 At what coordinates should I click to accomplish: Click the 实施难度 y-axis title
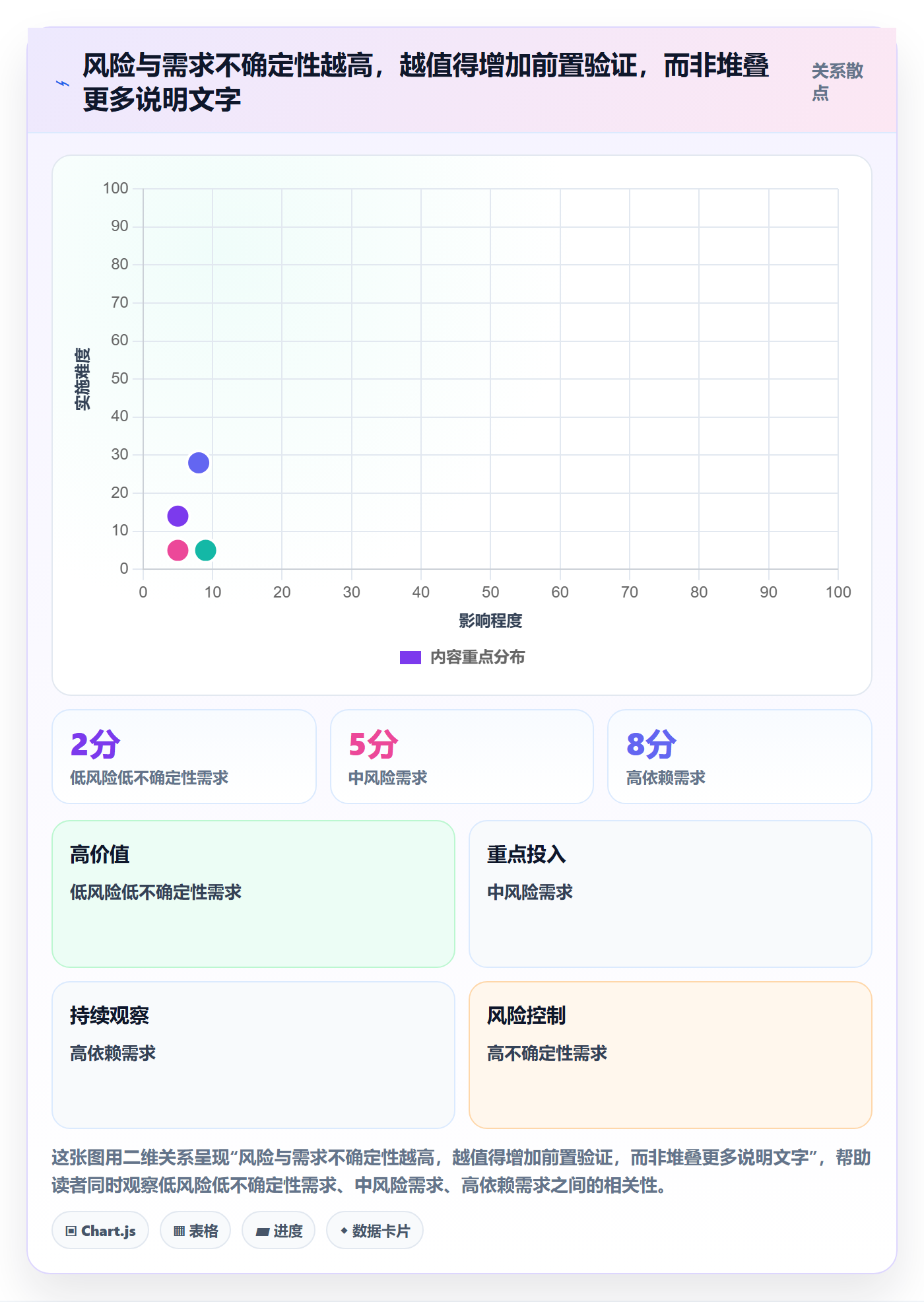[82, 379]
